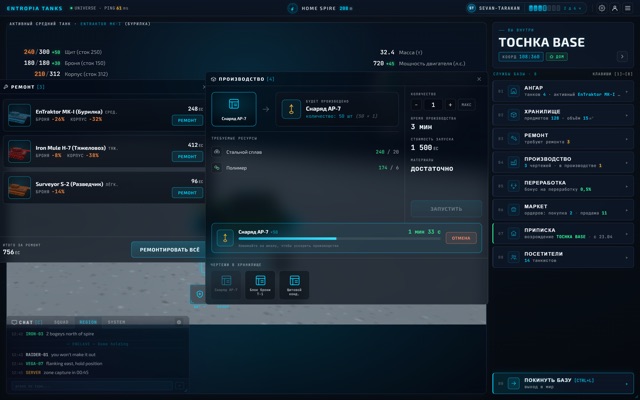Viewport: 640px width, 400px height.
Task: Open the Маркет shop icon
Action: (x=513, y=209)
